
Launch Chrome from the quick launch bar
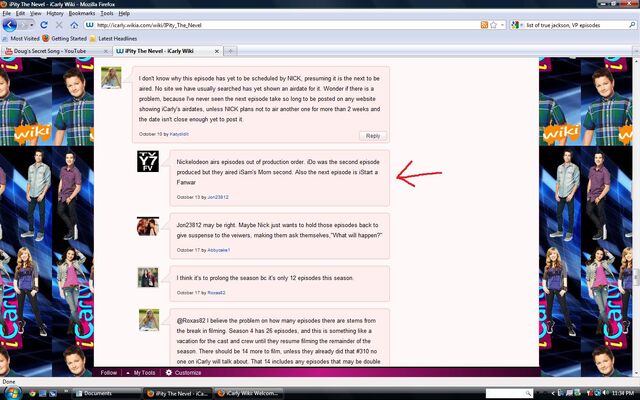(32, 393)
